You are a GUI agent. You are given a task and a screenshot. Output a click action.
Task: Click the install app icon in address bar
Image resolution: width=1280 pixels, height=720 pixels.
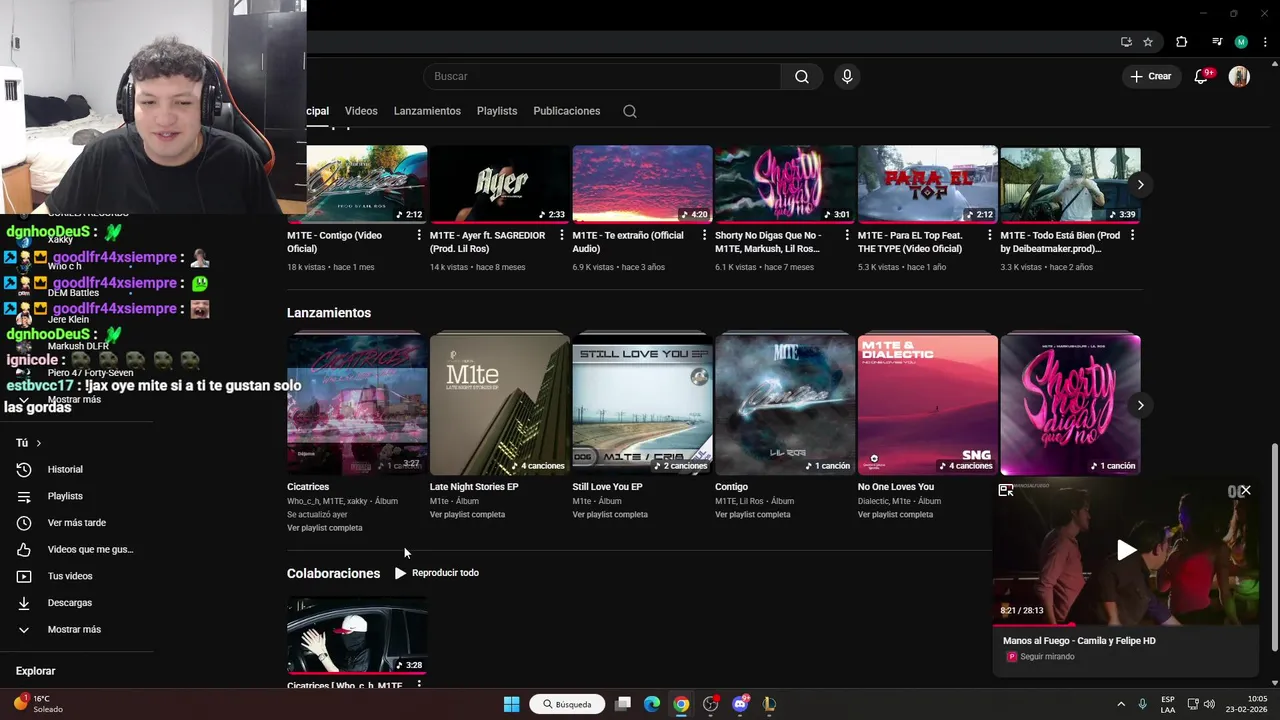pyautogui.click(x=1126, y=42)
